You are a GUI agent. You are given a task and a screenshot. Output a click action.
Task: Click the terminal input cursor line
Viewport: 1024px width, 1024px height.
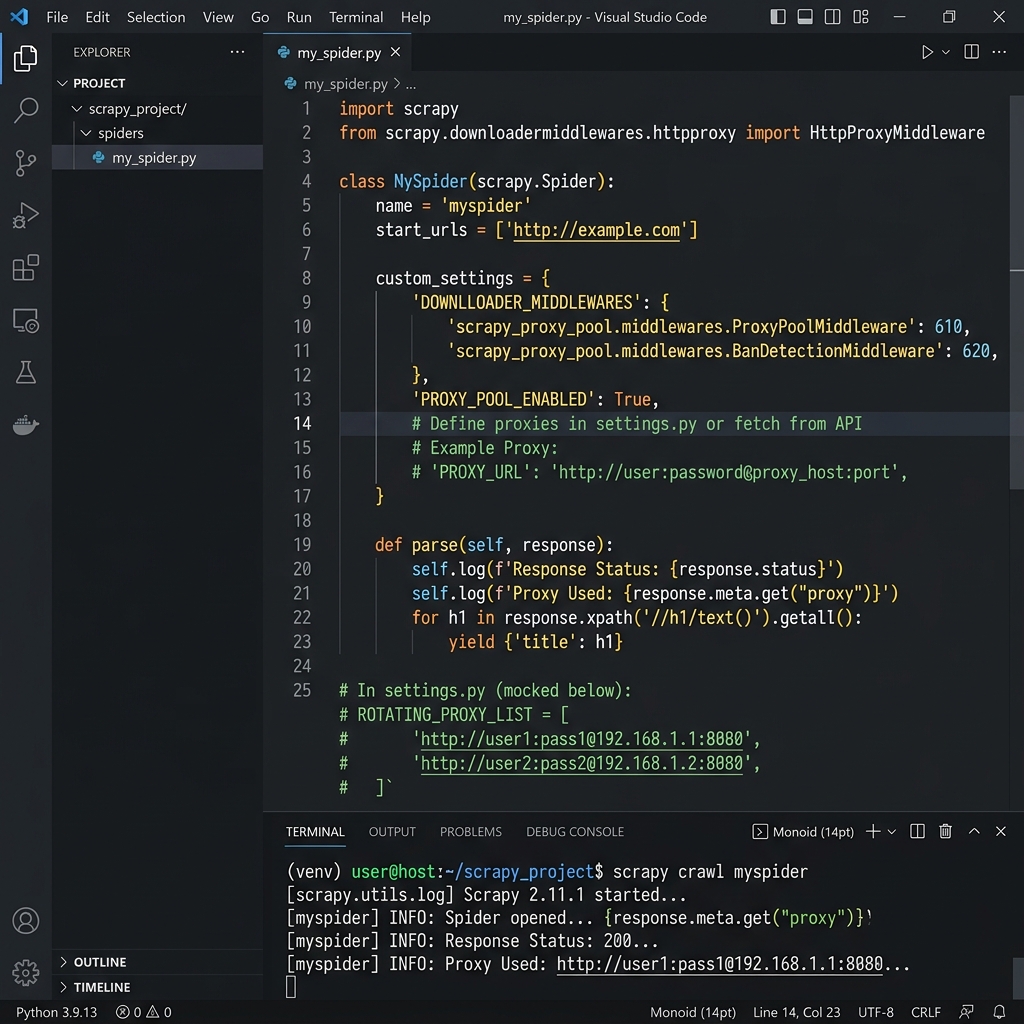(x=291, y=987)
